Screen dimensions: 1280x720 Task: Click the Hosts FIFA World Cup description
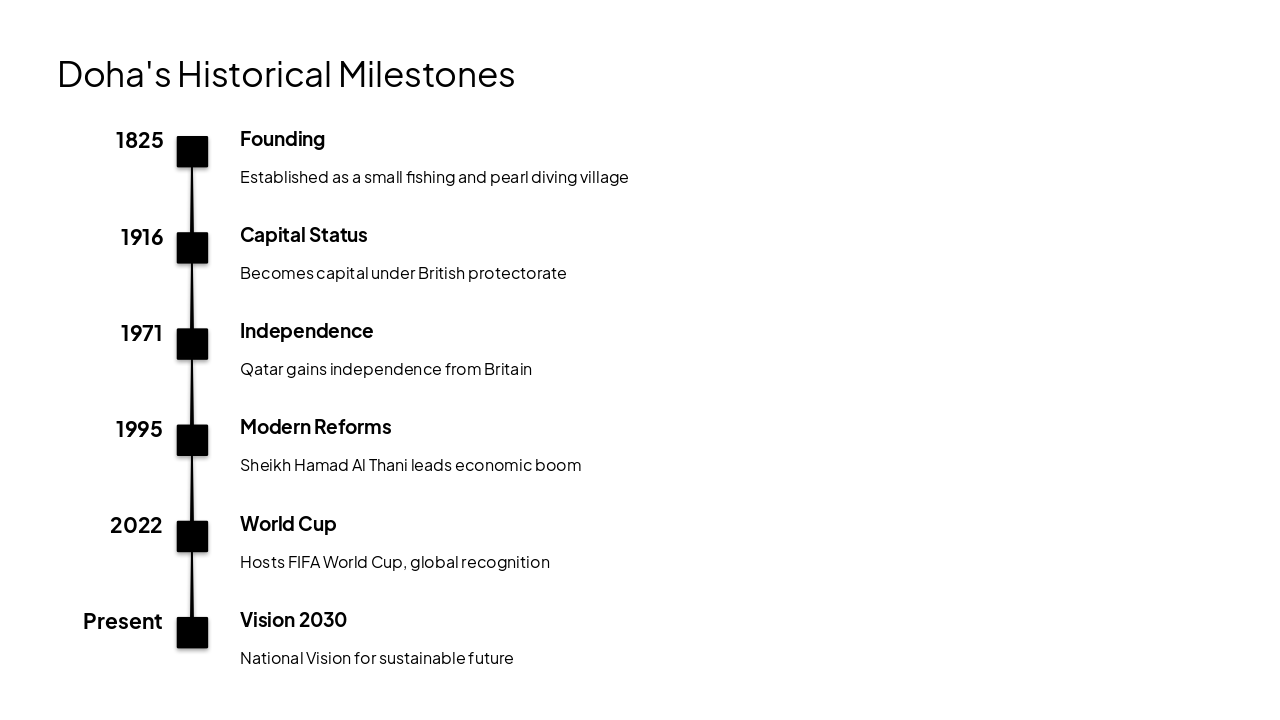[x=394, y=562]
